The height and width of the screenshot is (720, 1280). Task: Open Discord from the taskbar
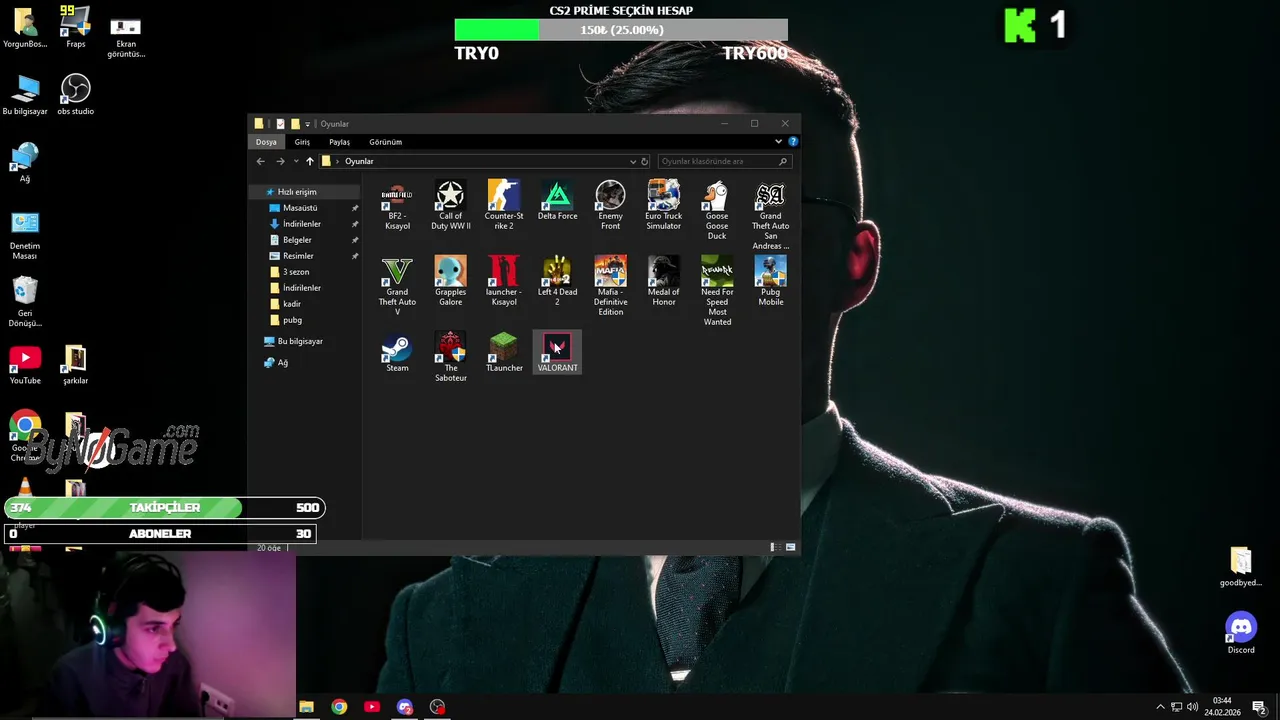click(x=405, y=707)
